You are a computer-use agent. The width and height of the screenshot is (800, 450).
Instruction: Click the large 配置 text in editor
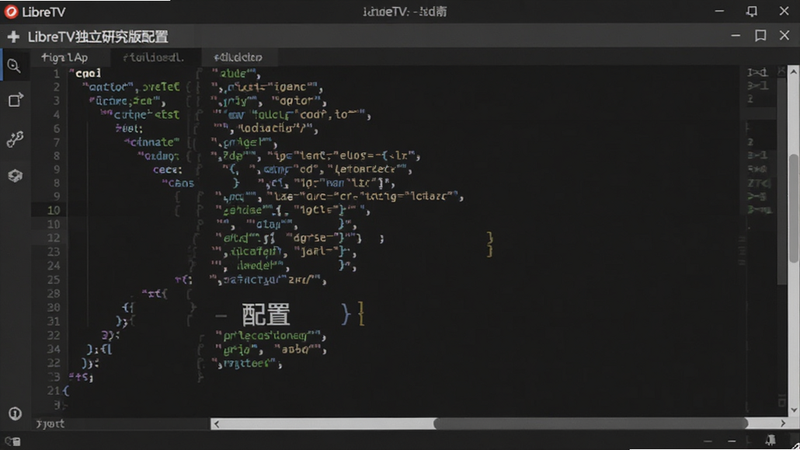pyautogui.click(x=266, y=314)
